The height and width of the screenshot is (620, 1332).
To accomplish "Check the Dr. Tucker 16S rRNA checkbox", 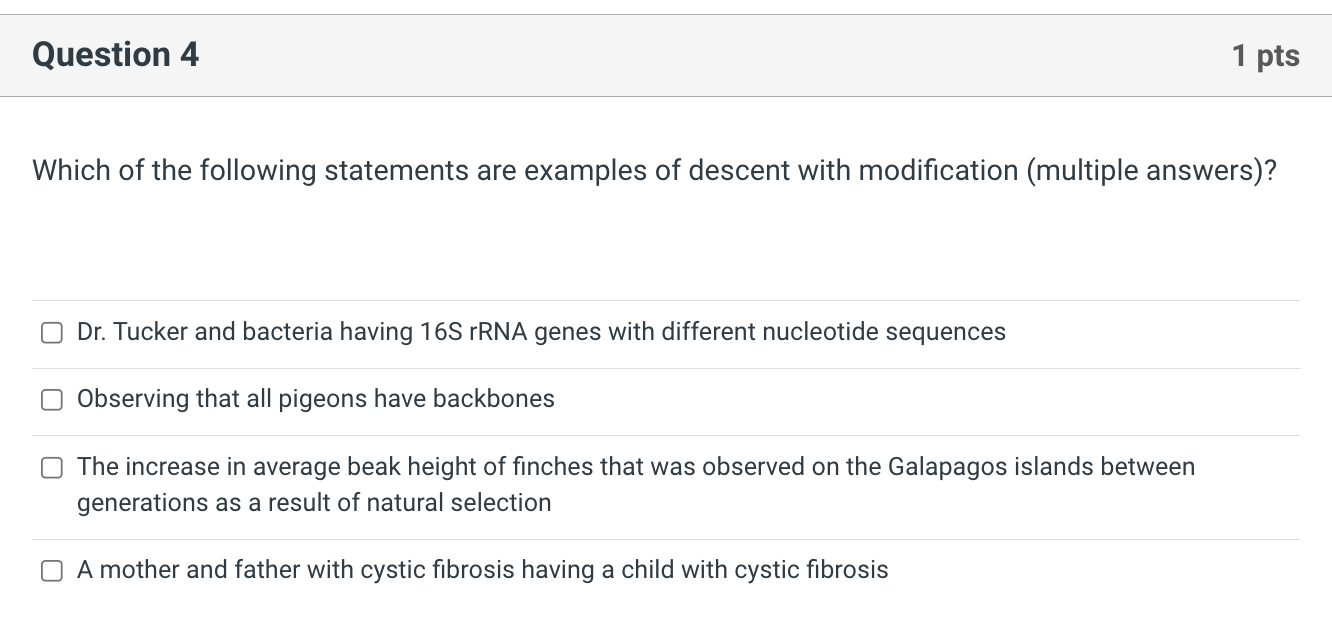I will [x=51, y=333].
